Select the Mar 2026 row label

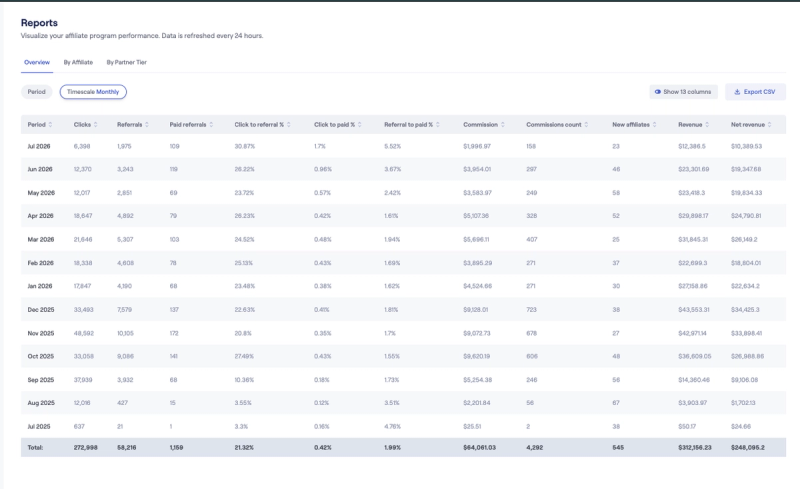40,239
